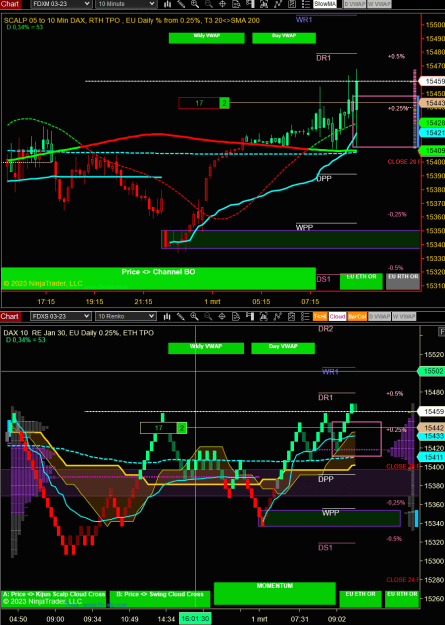The width and height of the screenshot is (445, 625).
Task: Select the top Chart tab
Action: coord(10,4)
